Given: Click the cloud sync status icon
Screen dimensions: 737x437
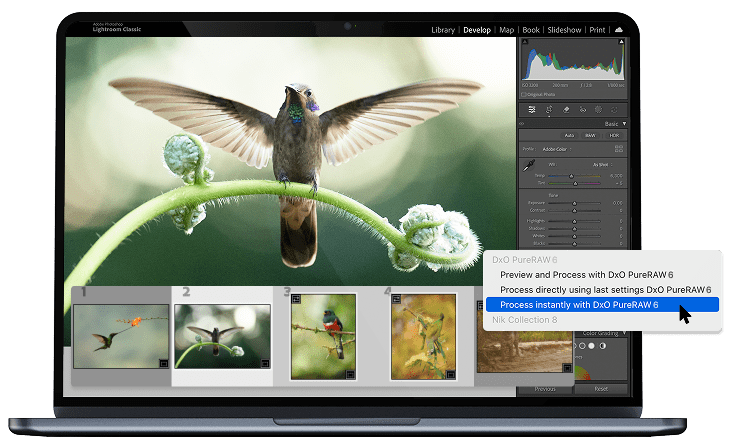Looking at the screenshot, I should [x=619, y=30].
